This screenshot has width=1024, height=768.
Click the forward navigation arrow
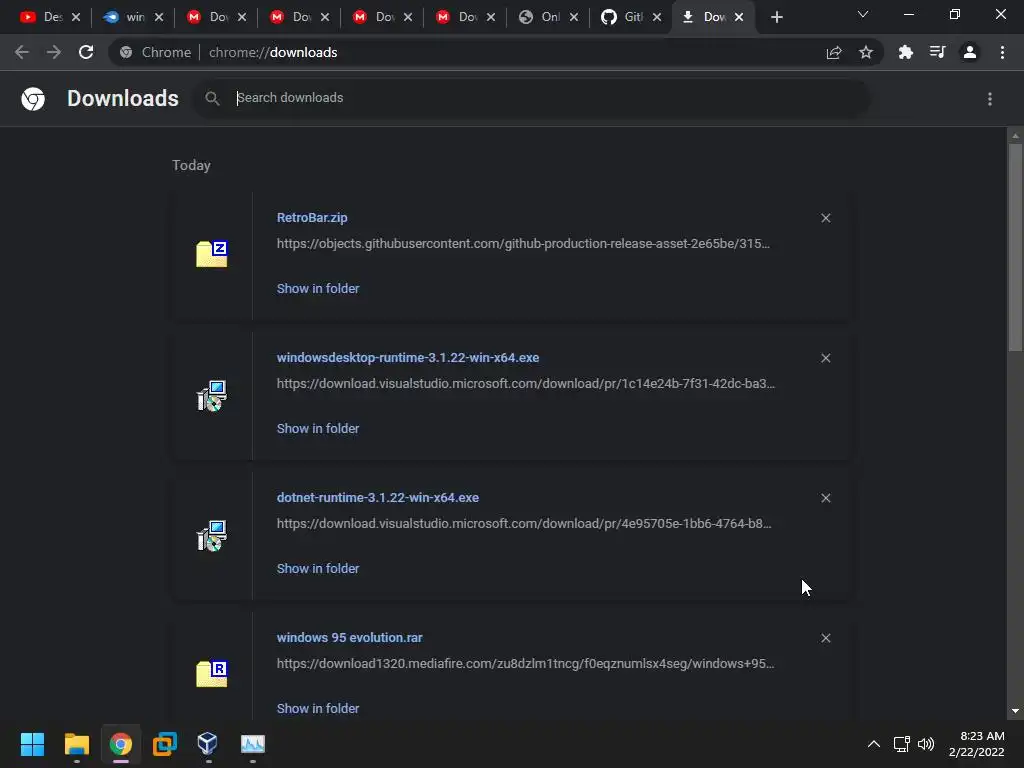click(x=54, y=52)
